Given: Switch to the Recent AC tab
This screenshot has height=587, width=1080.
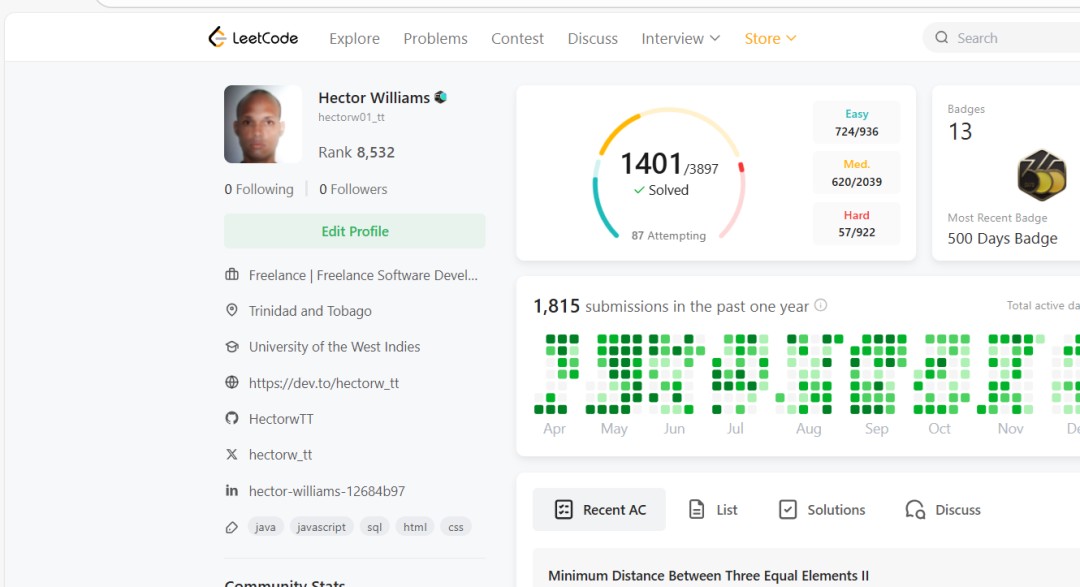Looking at the screenshot, I should click(599, 509).
